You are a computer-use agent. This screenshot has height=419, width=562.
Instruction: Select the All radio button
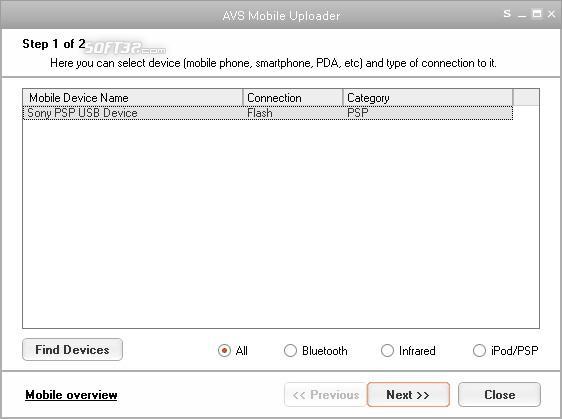point(224,350)
